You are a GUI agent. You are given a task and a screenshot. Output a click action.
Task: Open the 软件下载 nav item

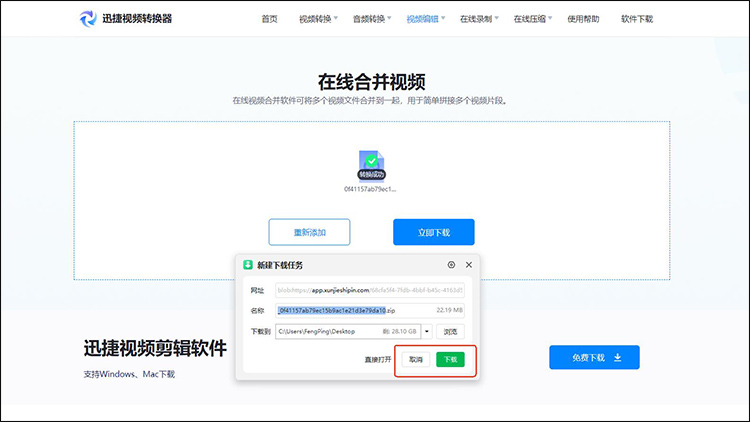(637, 19)
